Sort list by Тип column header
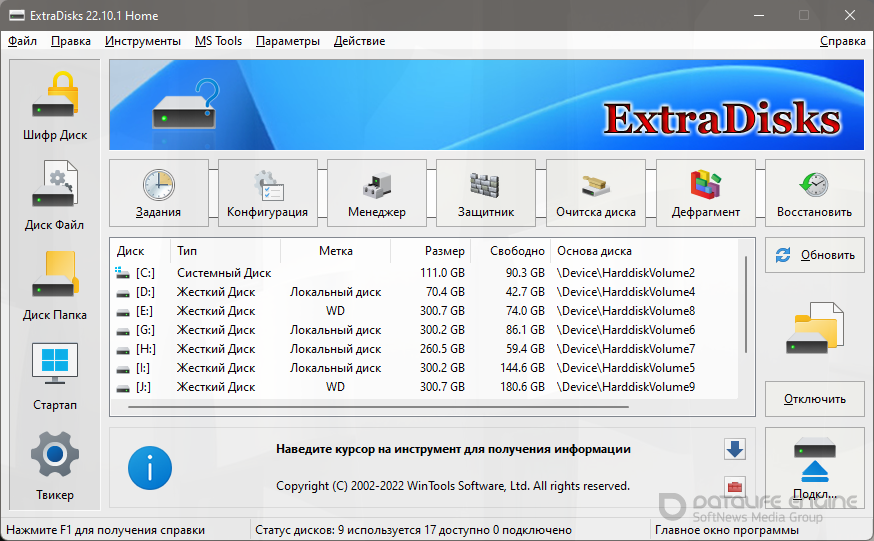The width and height of the screenshot is (874, 541). (225, 251)
